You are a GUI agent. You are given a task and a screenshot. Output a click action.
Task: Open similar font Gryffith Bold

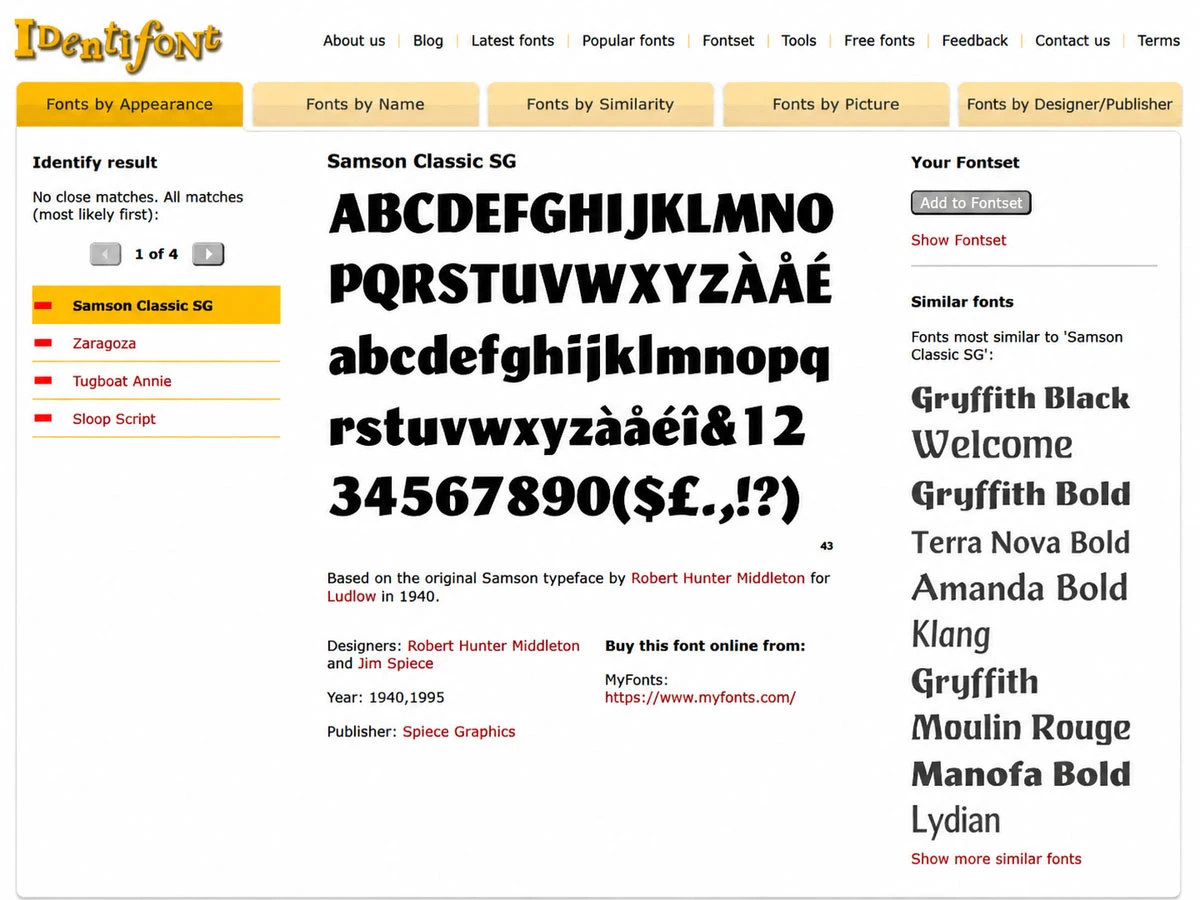pos(1020,494)
